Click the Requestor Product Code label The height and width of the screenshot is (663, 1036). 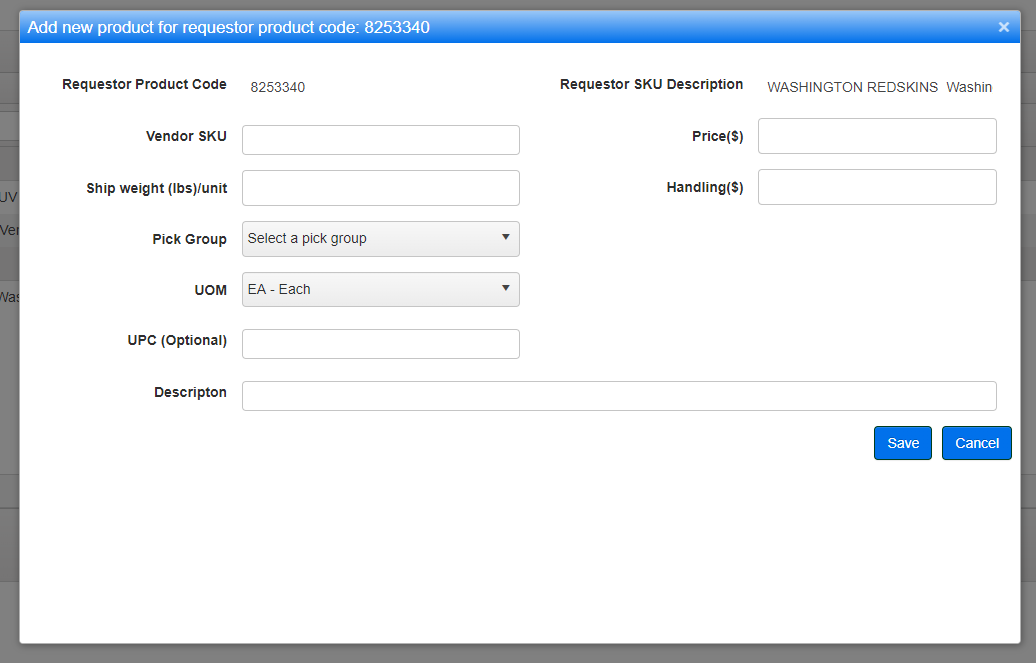point(144,85)
